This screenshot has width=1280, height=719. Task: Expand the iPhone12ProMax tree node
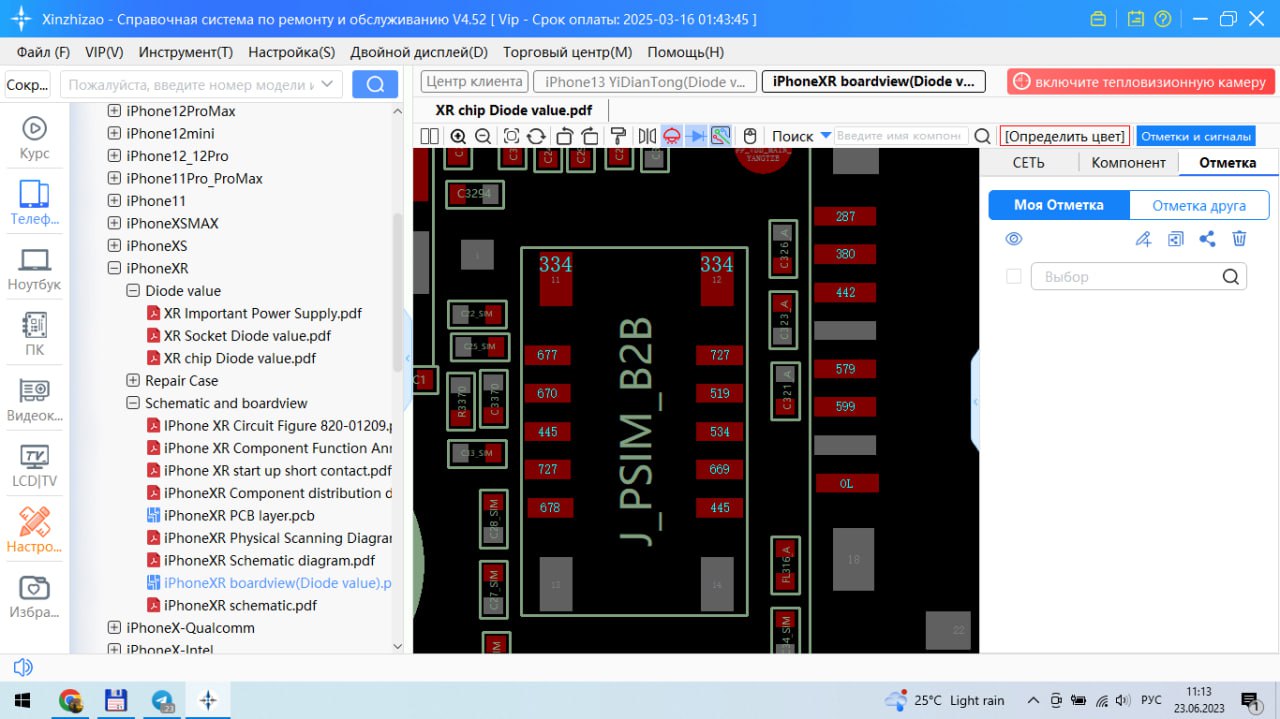click(114, 111)
